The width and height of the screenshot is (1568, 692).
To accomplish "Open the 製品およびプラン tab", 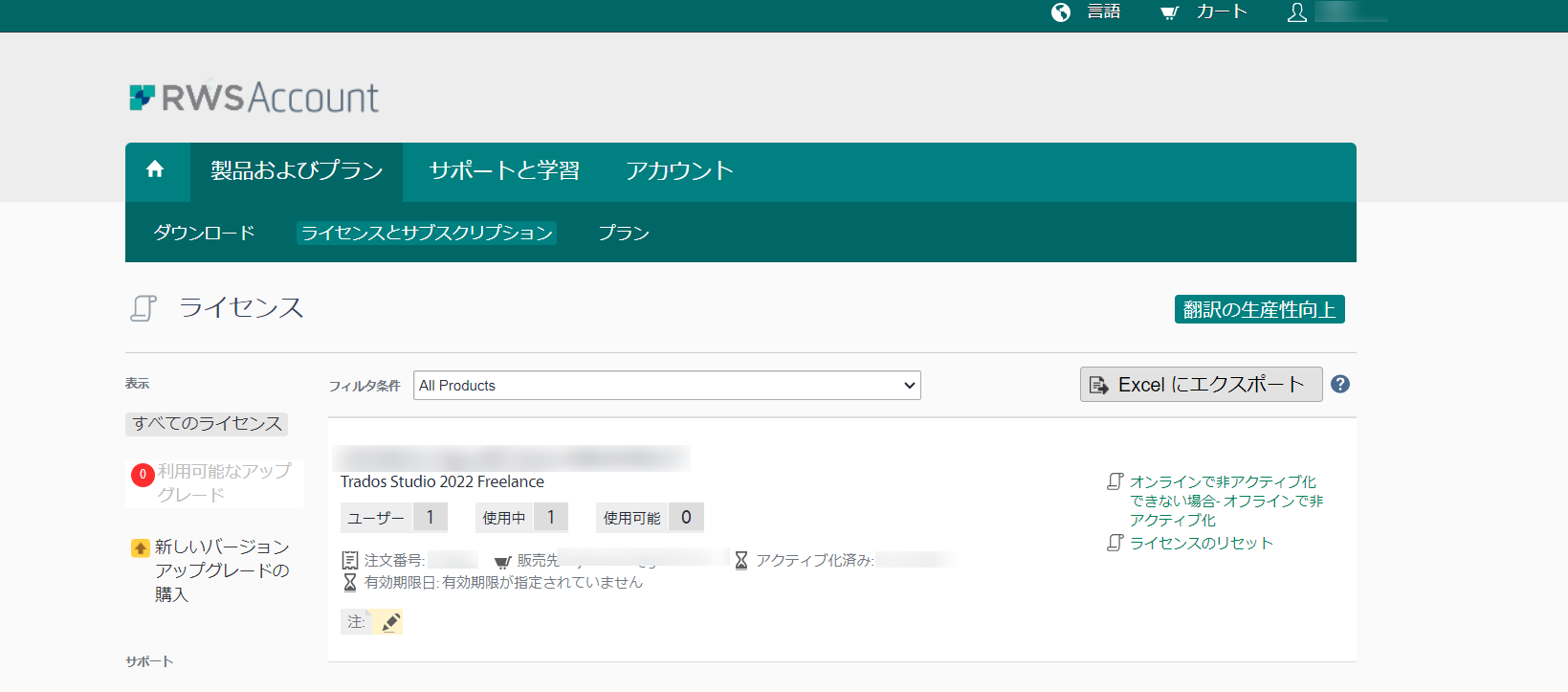I will click(x=297, y=171).
